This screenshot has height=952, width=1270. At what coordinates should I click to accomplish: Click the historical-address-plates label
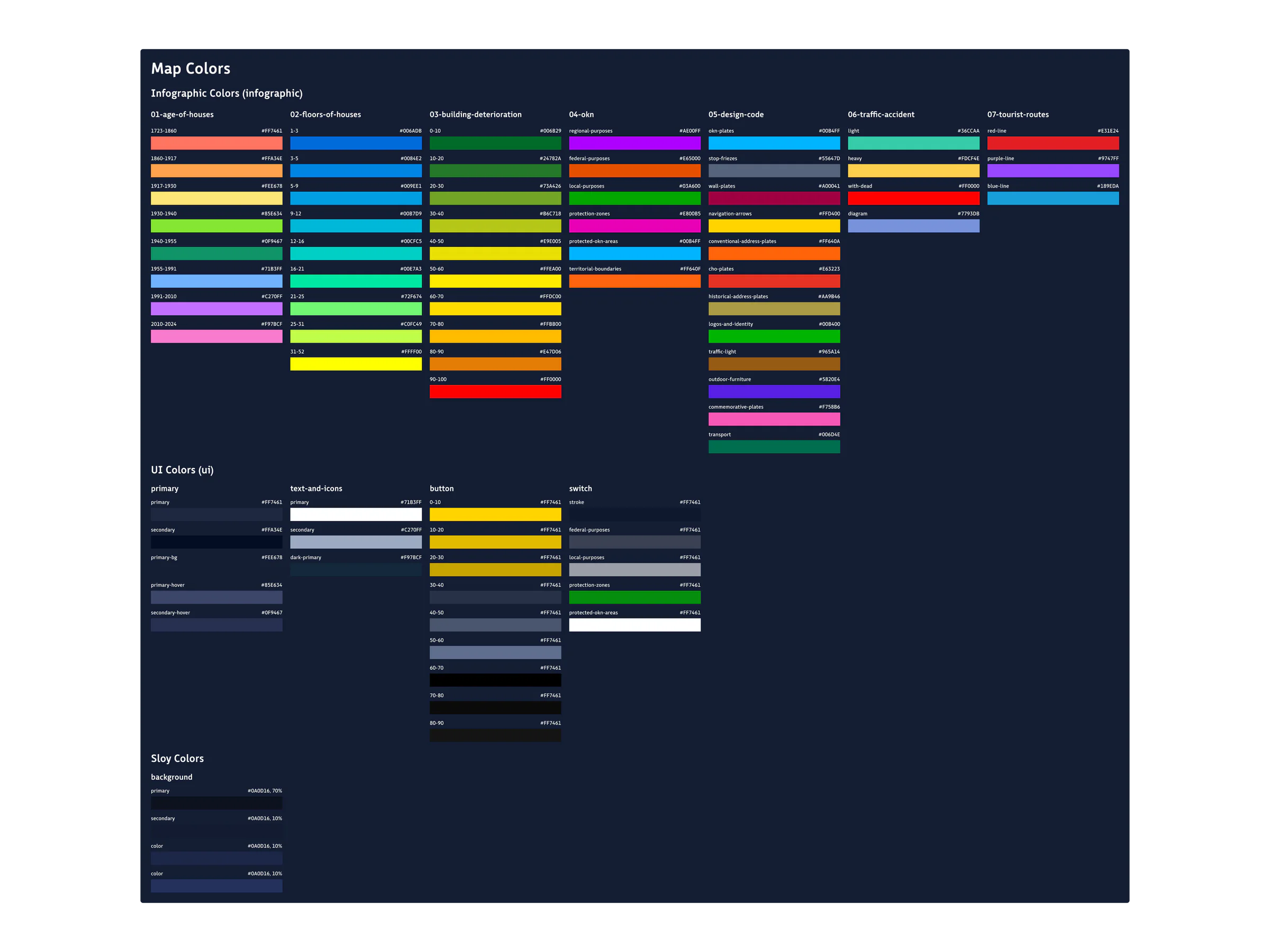(738, 297)
